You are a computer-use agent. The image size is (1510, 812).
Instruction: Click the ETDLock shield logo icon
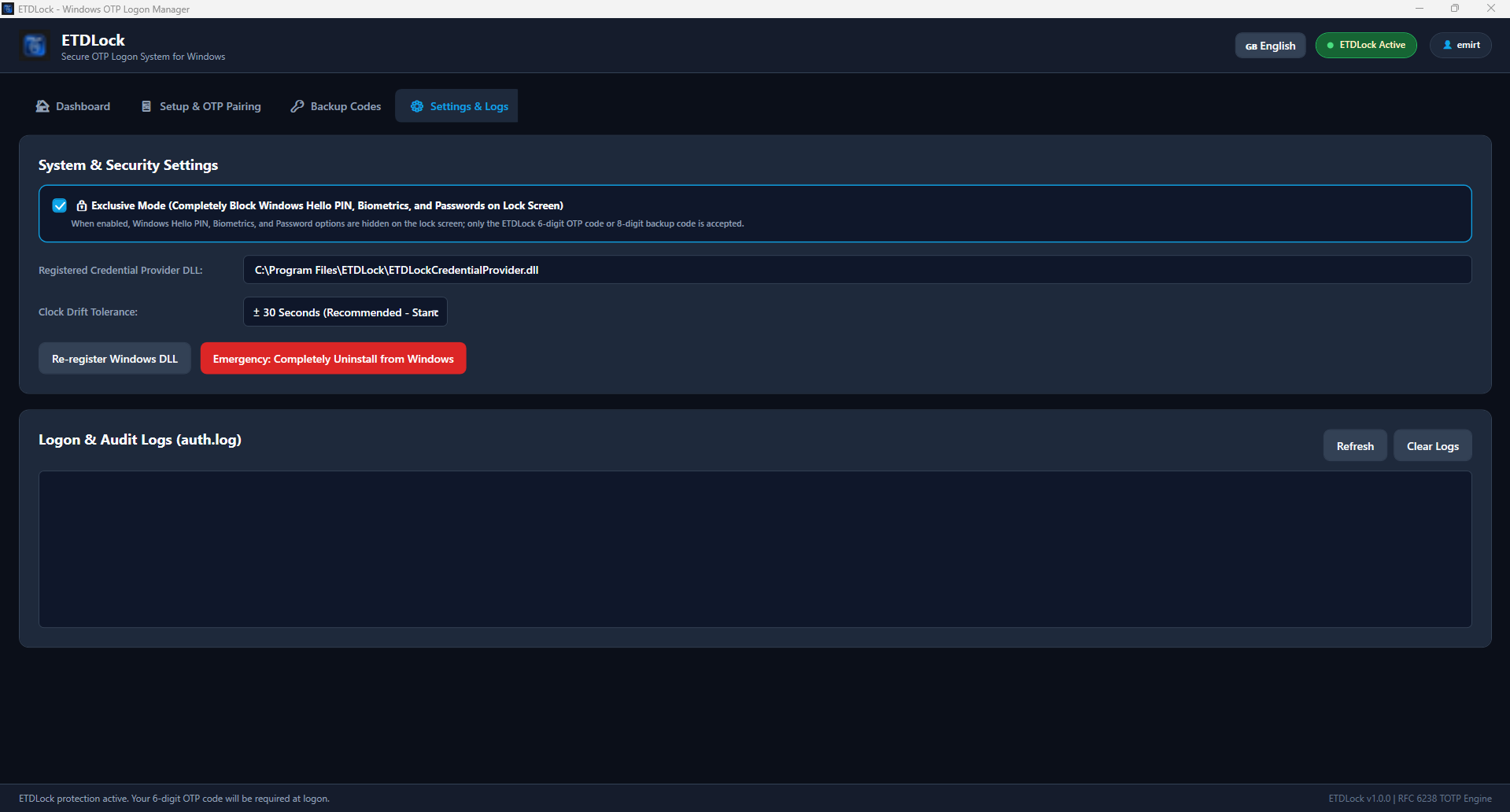[x=35, y=46]
